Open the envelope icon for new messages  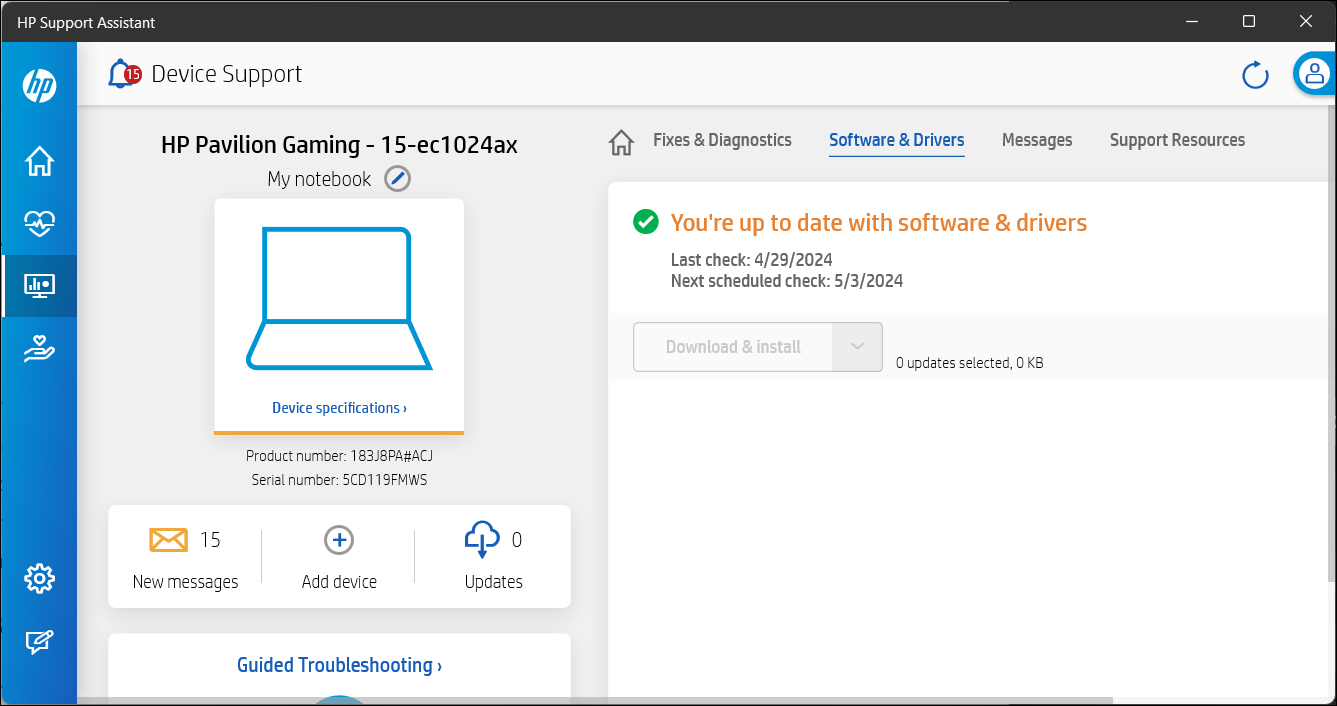click(169, 539)
